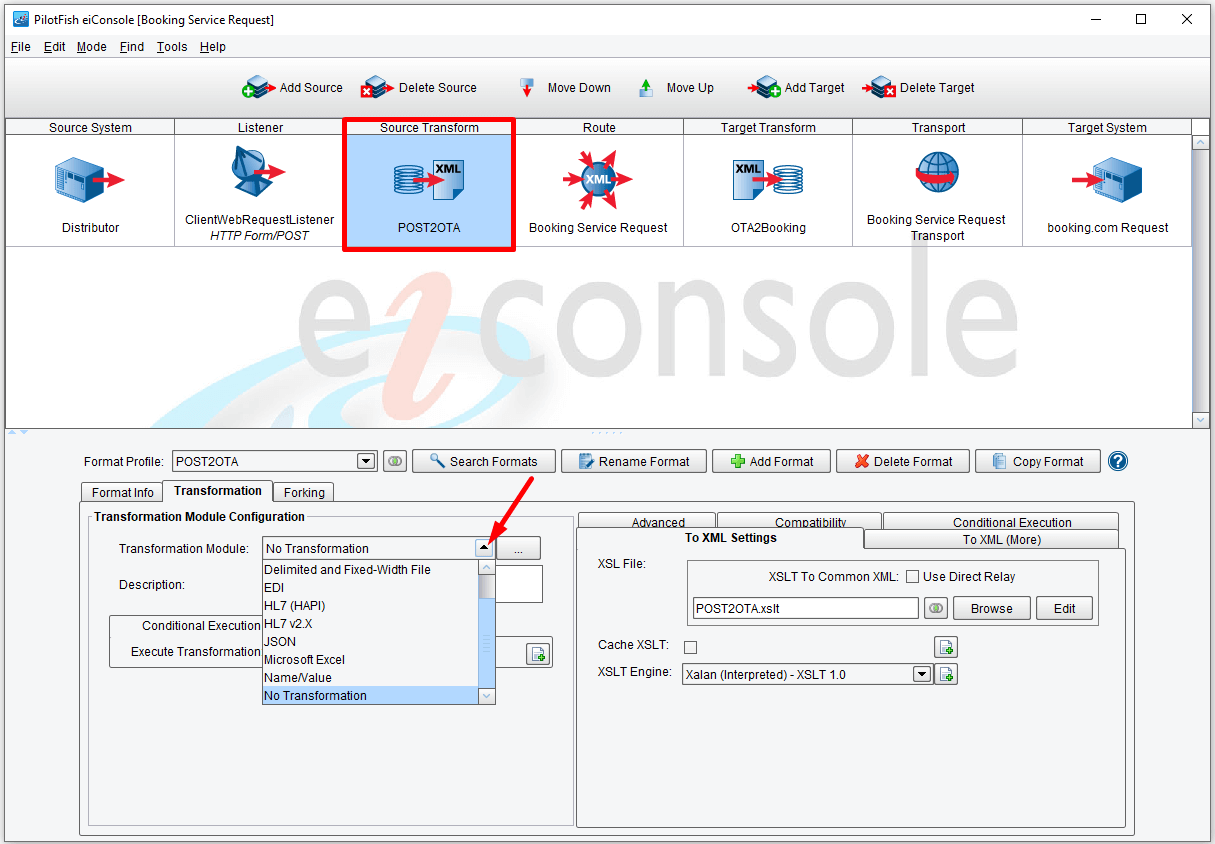Click the POST2OTA.xslt file field
This screenshot has width=1215, height=844.
[805, 608]
